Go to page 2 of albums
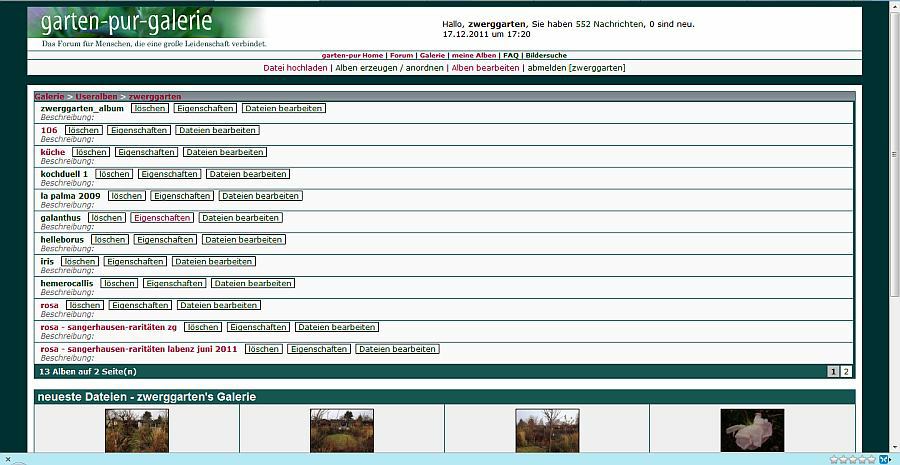Image resolution: width=900 pixels, height=465 pixels. tap(845, 371)
